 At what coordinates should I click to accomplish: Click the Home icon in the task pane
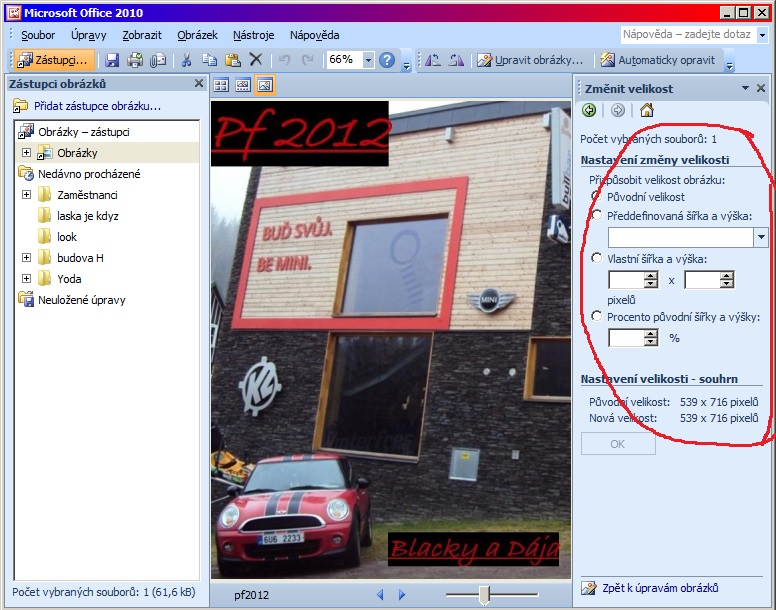click(646, 111)
